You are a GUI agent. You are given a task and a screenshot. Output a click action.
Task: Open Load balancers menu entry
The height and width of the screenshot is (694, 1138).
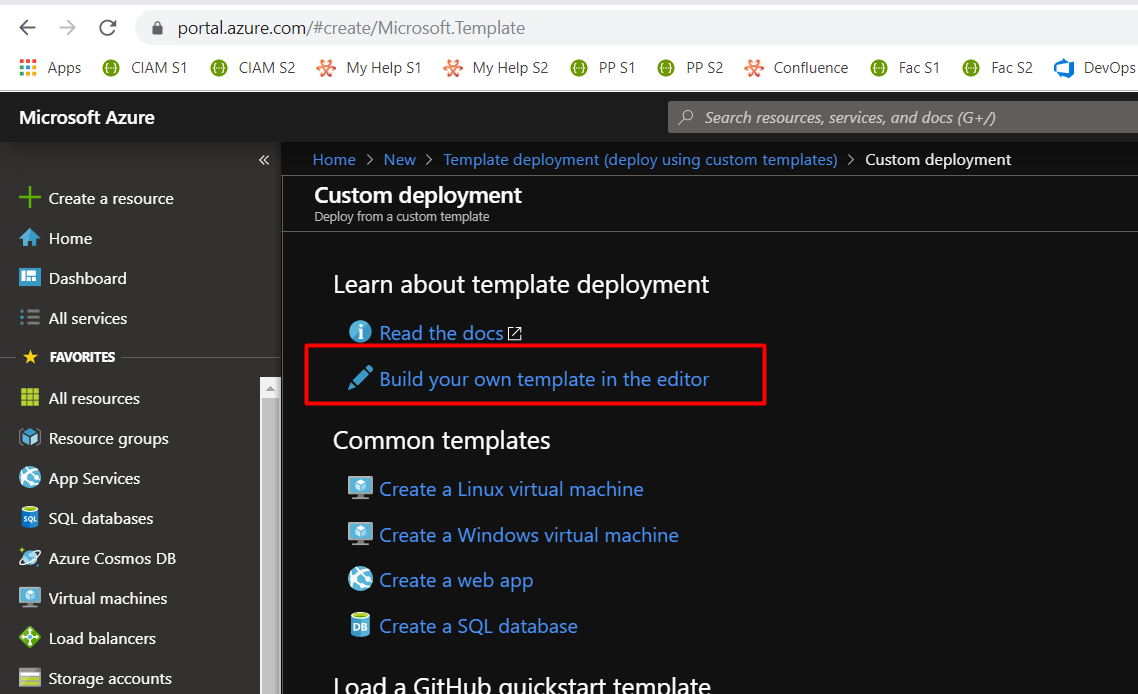(x=102, y=638)
